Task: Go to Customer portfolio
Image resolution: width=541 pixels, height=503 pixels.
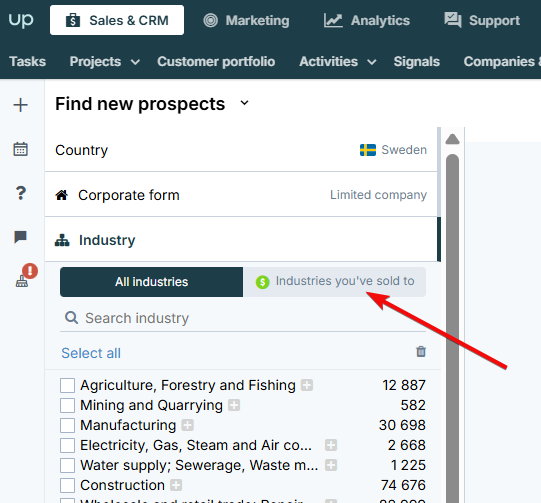Action: click(216, 61)
